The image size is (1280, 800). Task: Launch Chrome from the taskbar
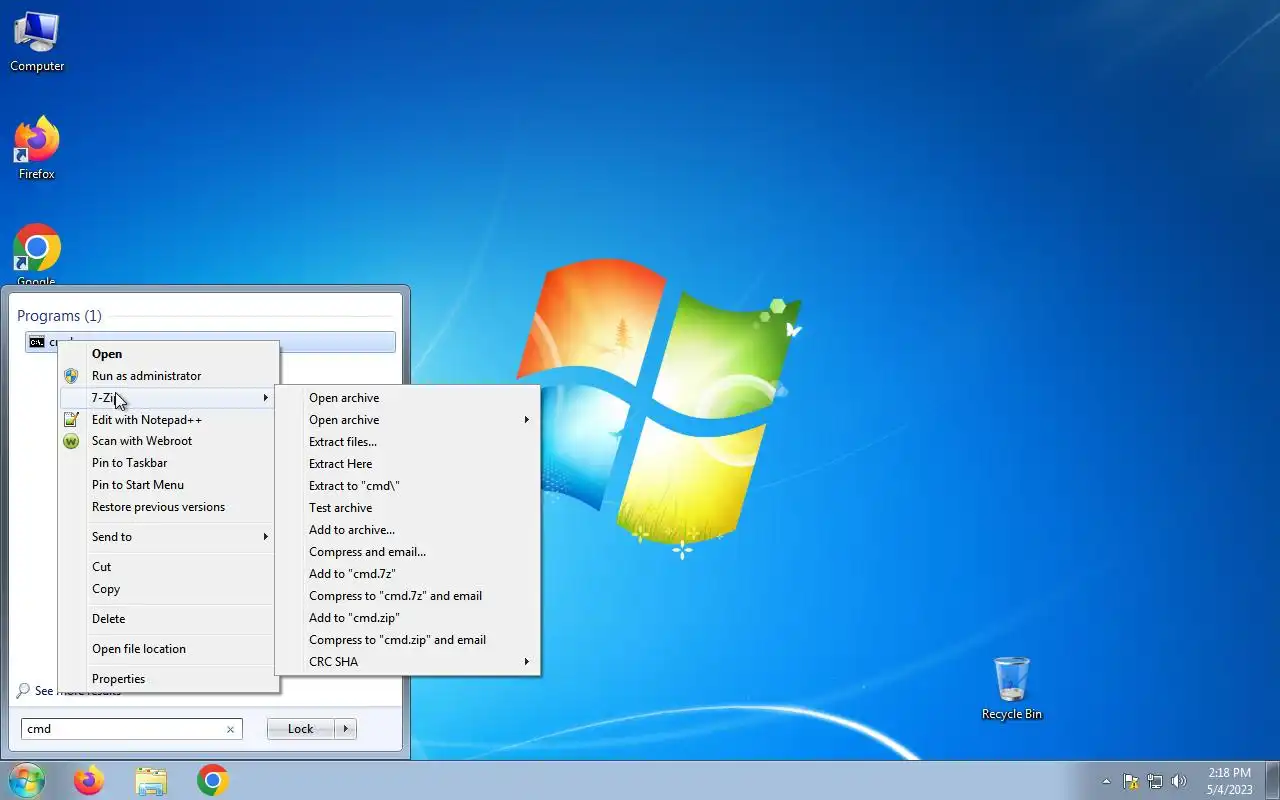pos(213,780)
